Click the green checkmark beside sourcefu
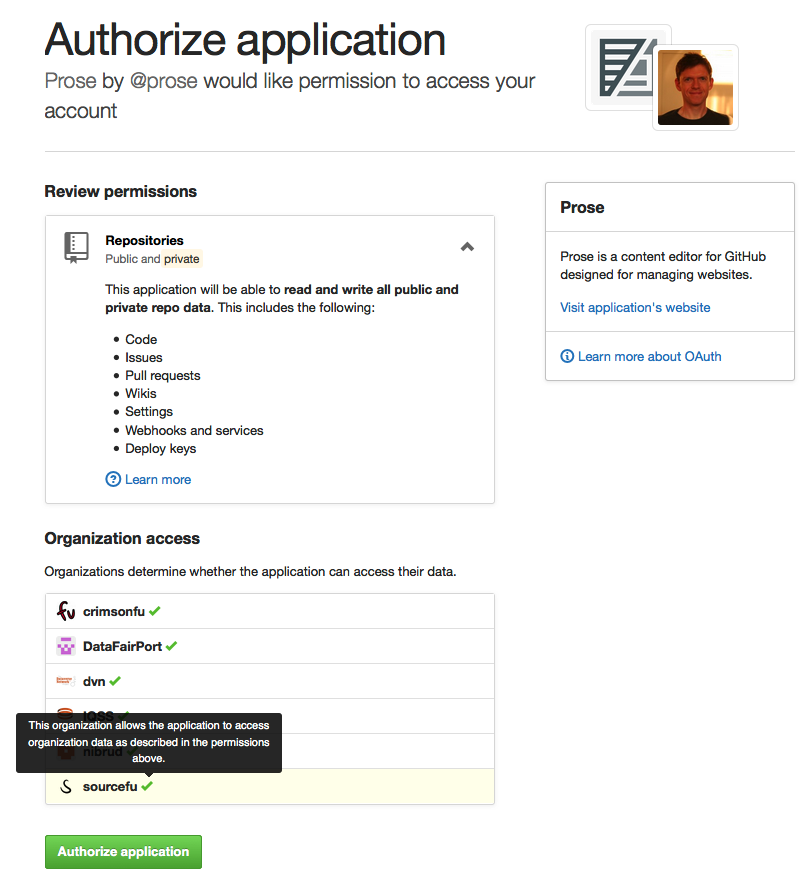Viewport: 806px width, 891px height. tap(147, 786)
